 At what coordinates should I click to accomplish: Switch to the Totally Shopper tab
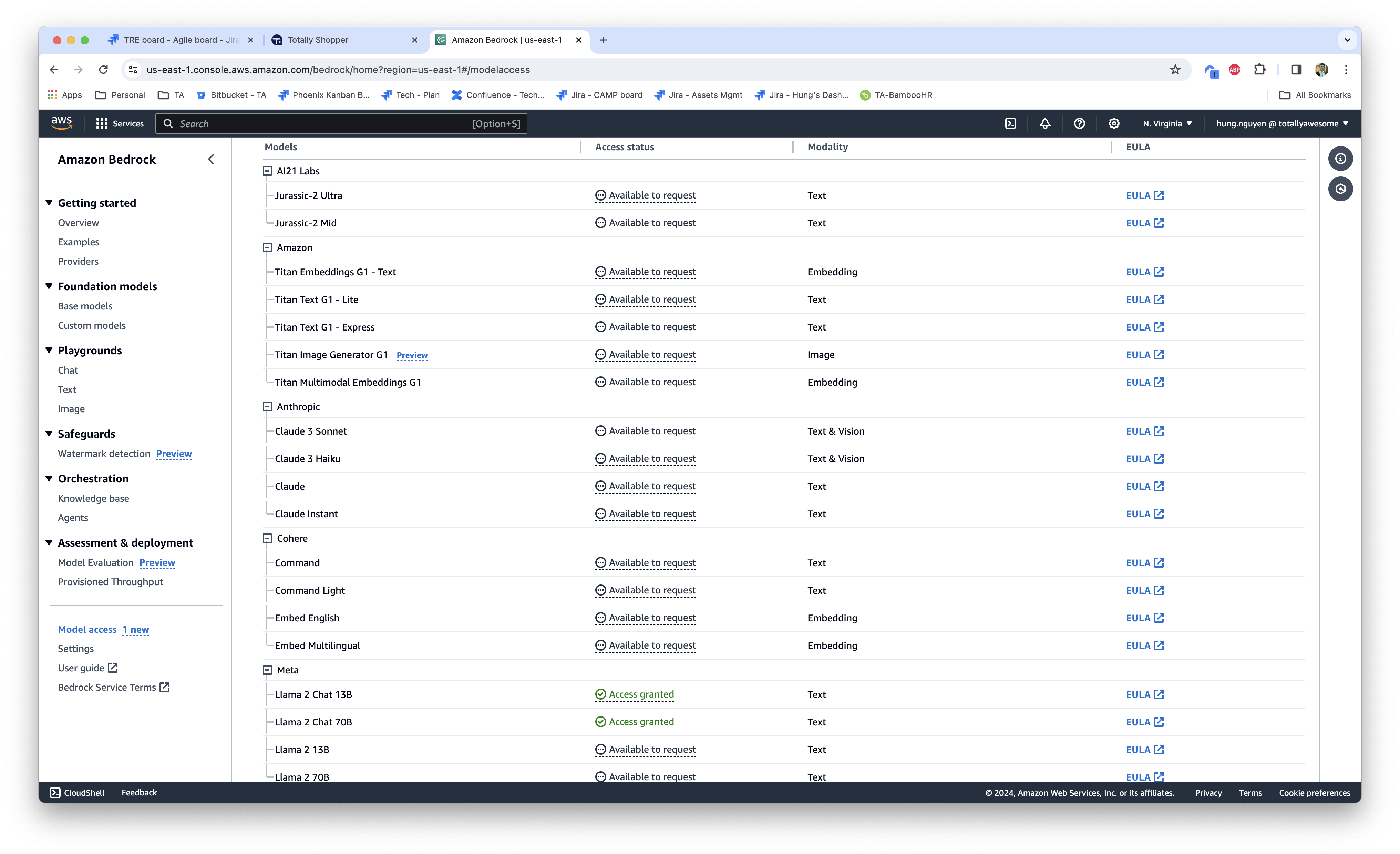(x=318, y=40)
